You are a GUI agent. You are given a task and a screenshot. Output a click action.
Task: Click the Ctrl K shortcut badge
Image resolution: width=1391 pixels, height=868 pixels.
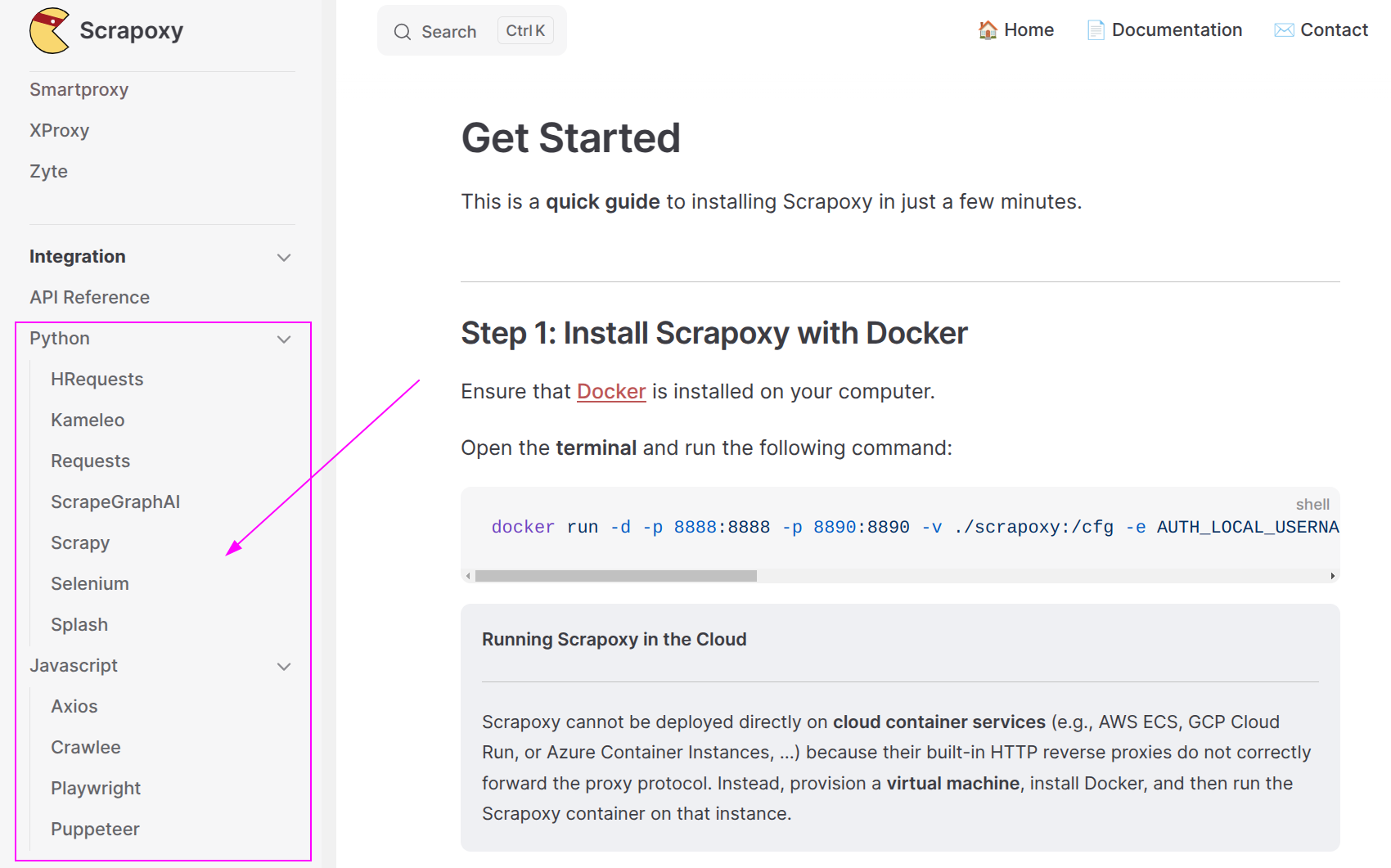point(525,30)
